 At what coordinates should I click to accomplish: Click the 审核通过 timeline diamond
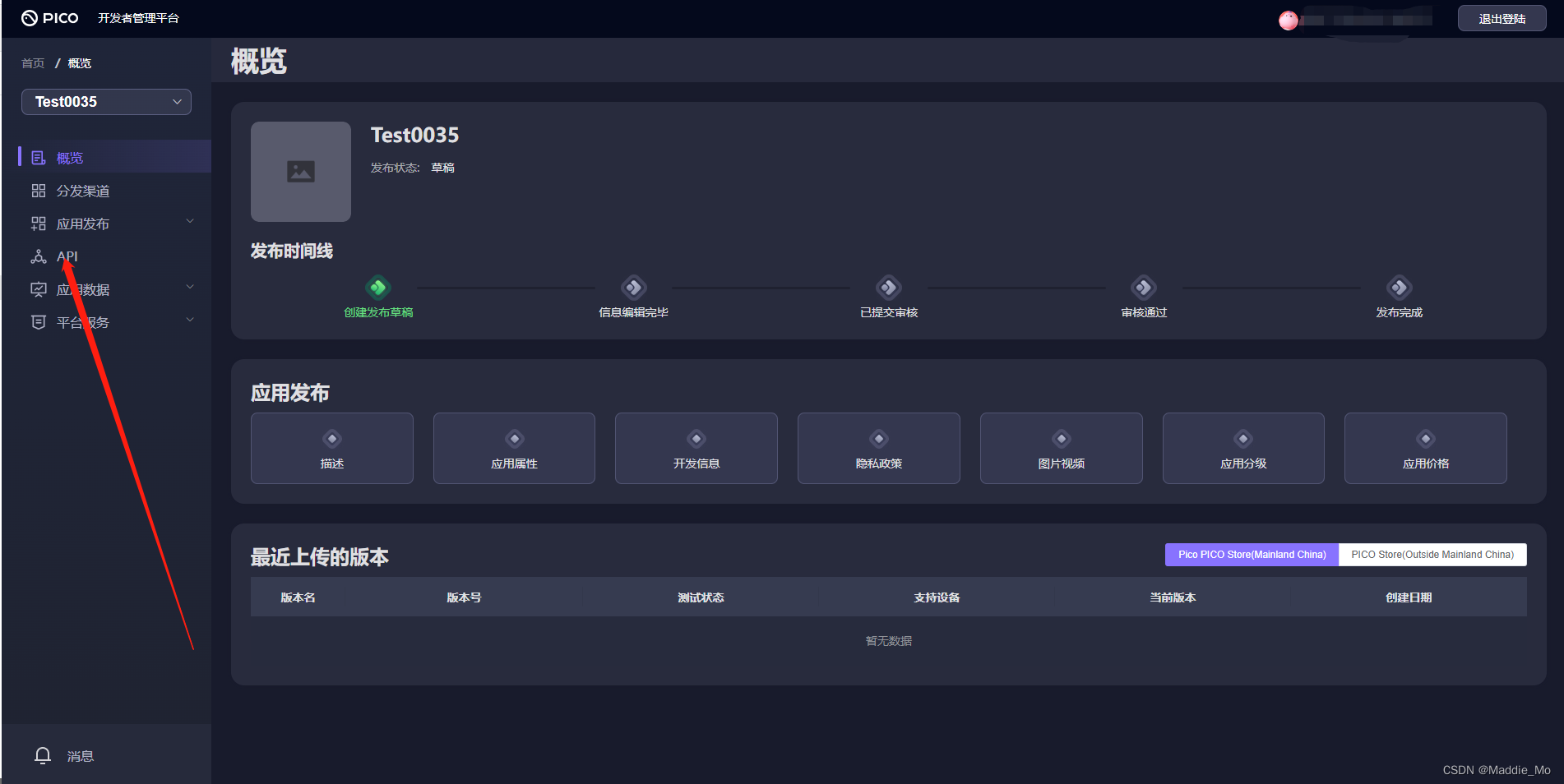point(1144,288)
